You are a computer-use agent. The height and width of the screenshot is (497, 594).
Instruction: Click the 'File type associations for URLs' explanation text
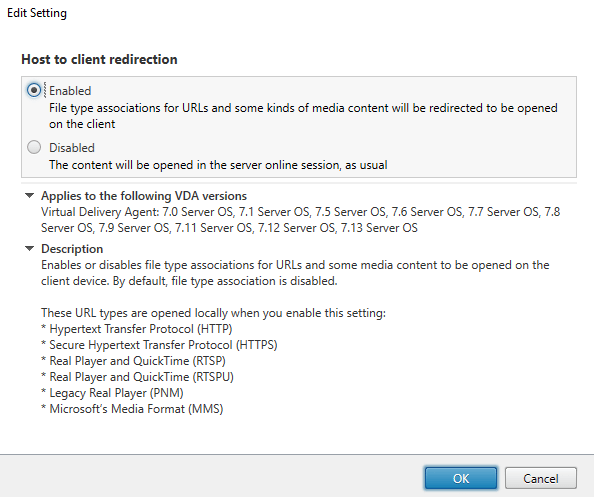pos(303,116)
